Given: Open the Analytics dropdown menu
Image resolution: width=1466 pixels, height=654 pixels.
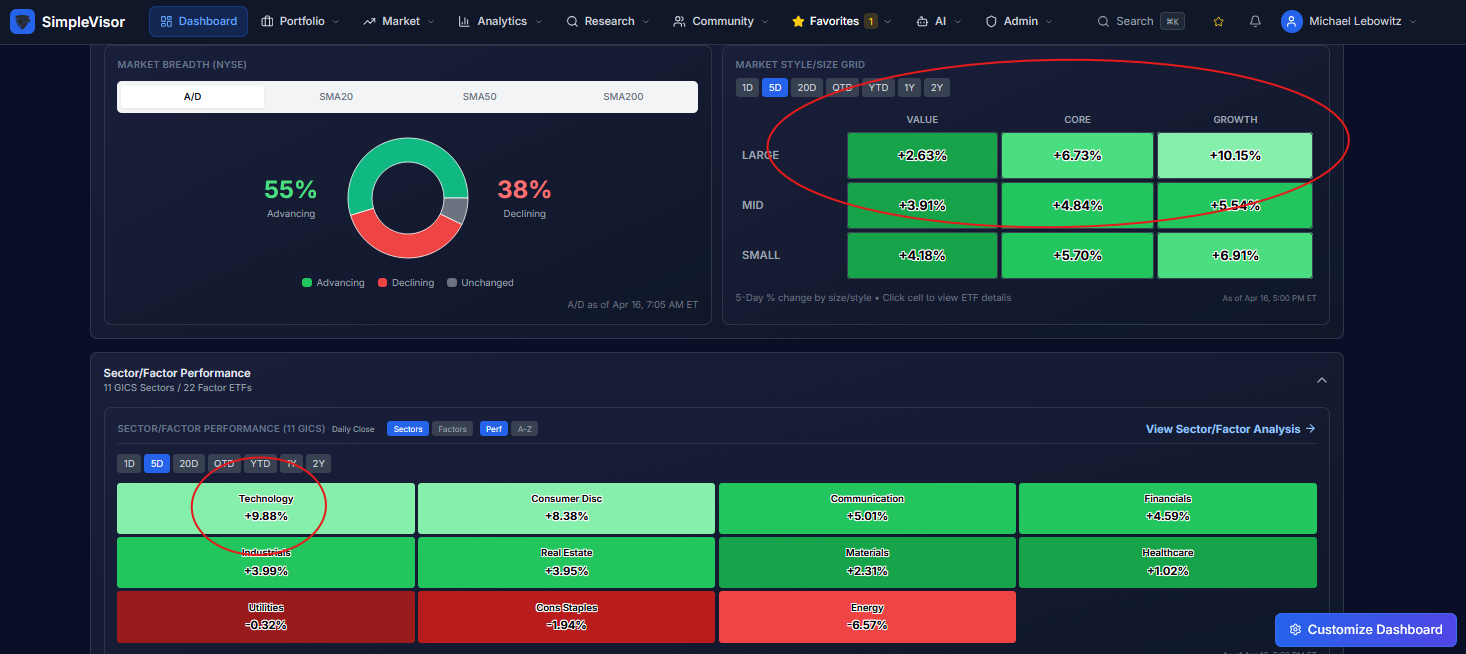Looking at the screenshot, I should [500, 21].
